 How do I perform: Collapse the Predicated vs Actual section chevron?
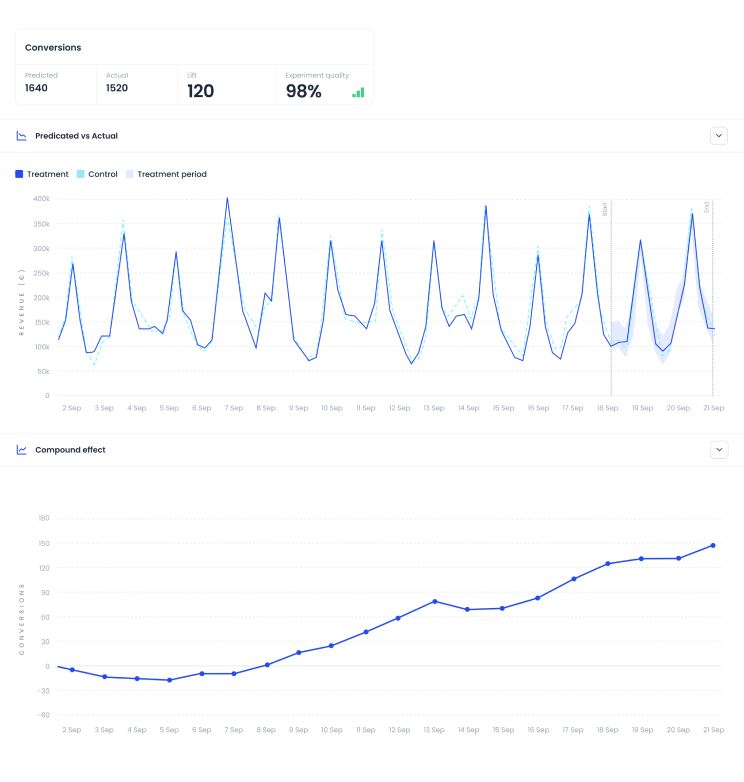point(719,136)
